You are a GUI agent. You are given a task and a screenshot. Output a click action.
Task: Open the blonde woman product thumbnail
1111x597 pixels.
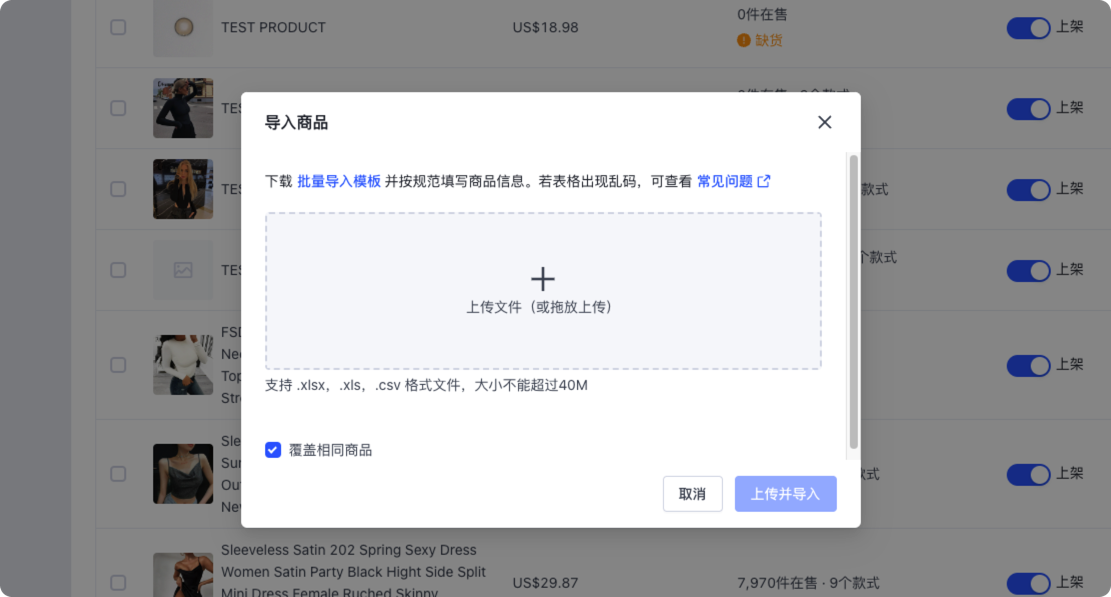click(183, 189)
